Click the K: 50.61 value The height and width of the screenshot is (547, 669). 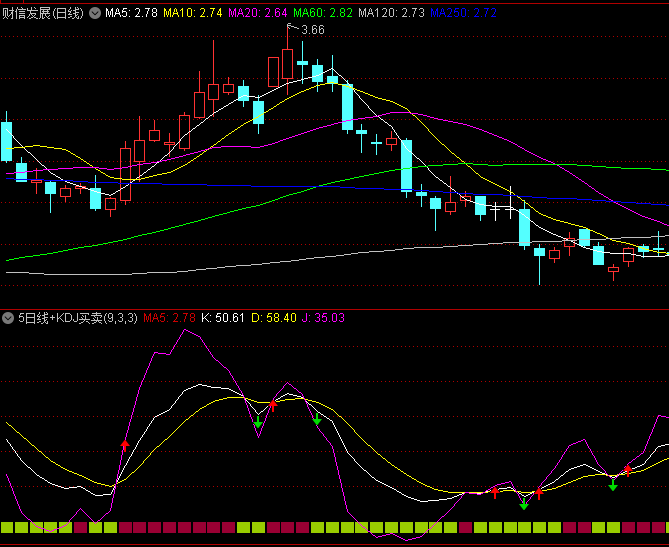pos(223,318)
